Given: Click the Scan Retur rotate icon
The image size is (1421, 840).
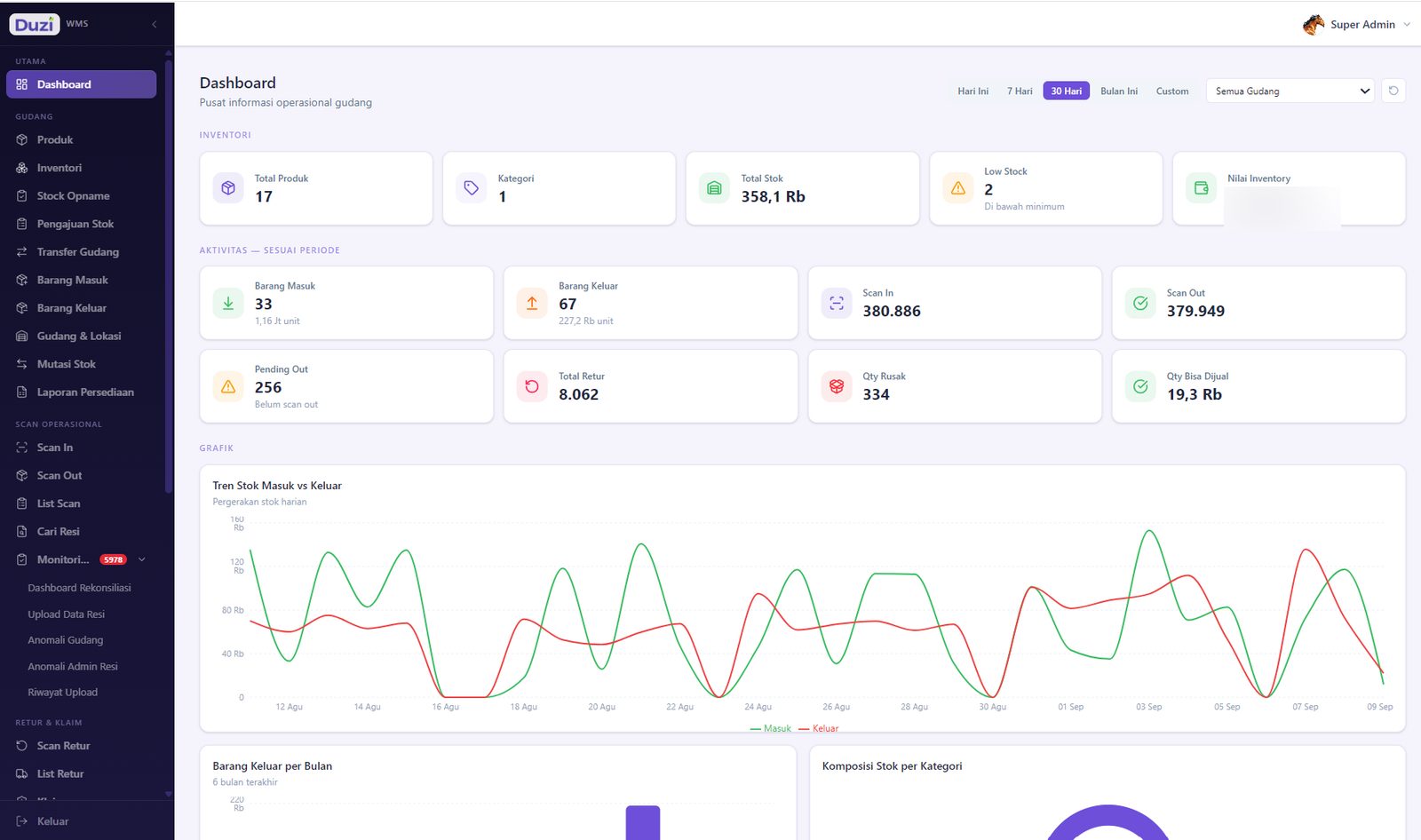Looking at the screenshot, I should [x=22, y=746].
